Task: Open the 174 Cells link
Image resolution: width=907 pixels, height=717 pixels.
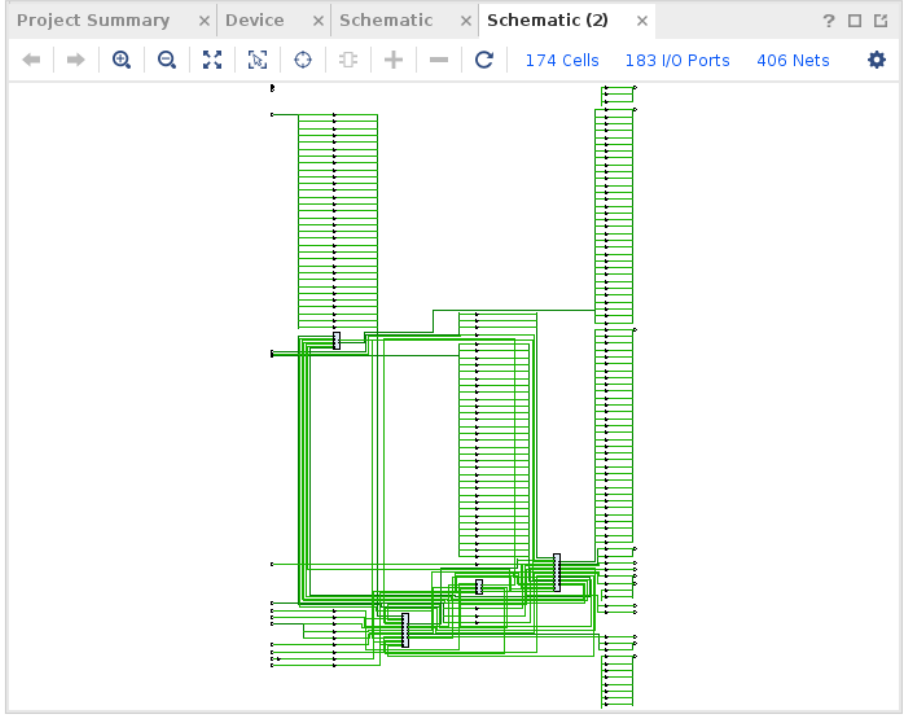Action: coord(562,60)
